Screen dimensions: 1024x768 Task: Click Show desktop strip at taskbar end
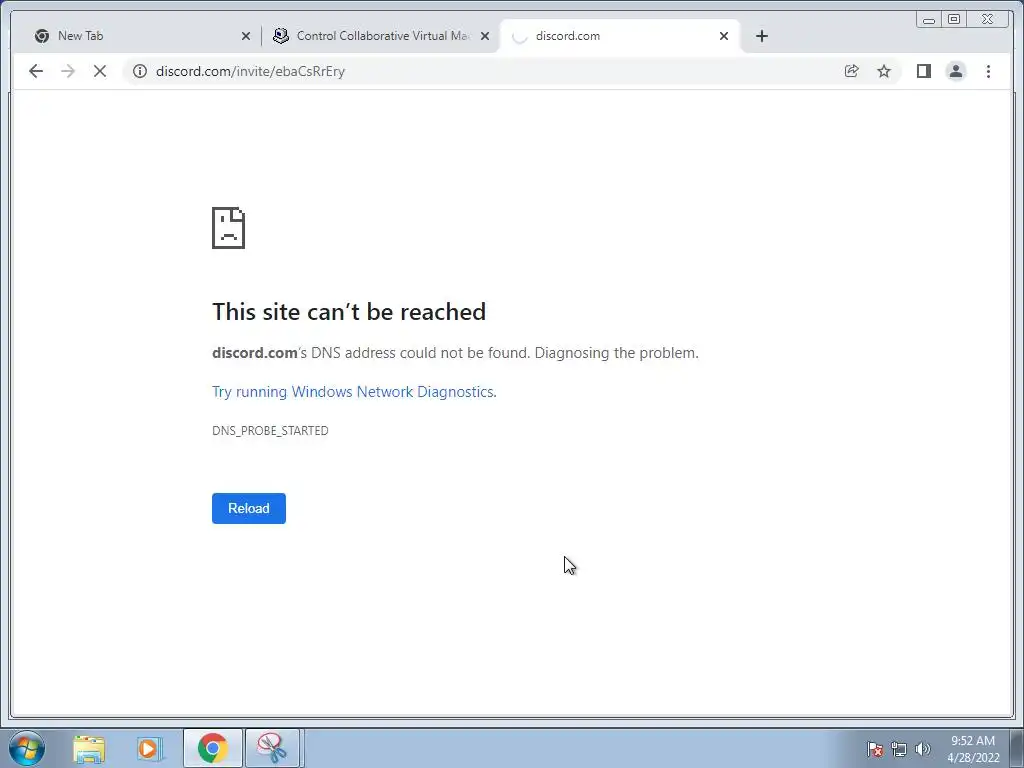[1017, 748]
